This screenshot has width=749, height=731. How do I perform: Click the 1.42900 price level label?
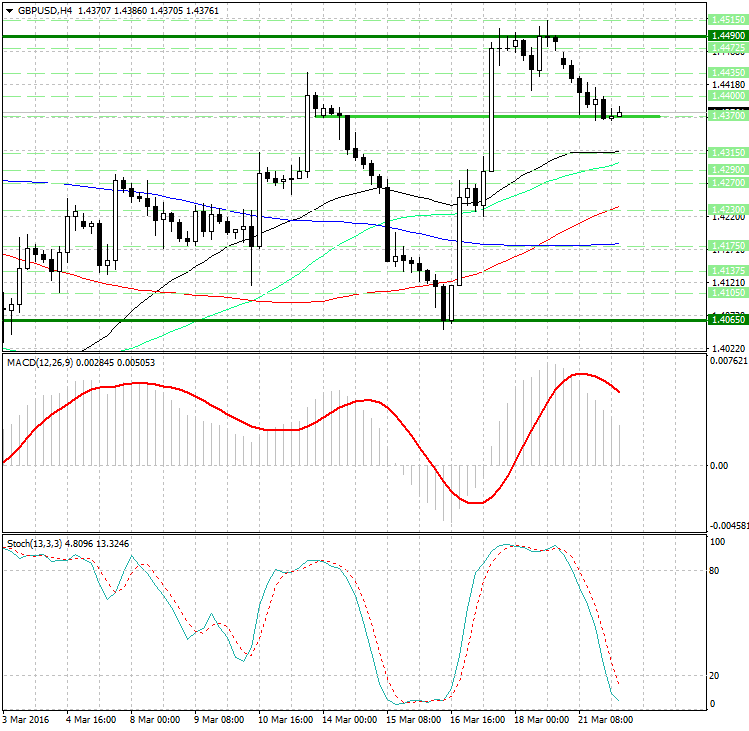click(x=725, y=171)
